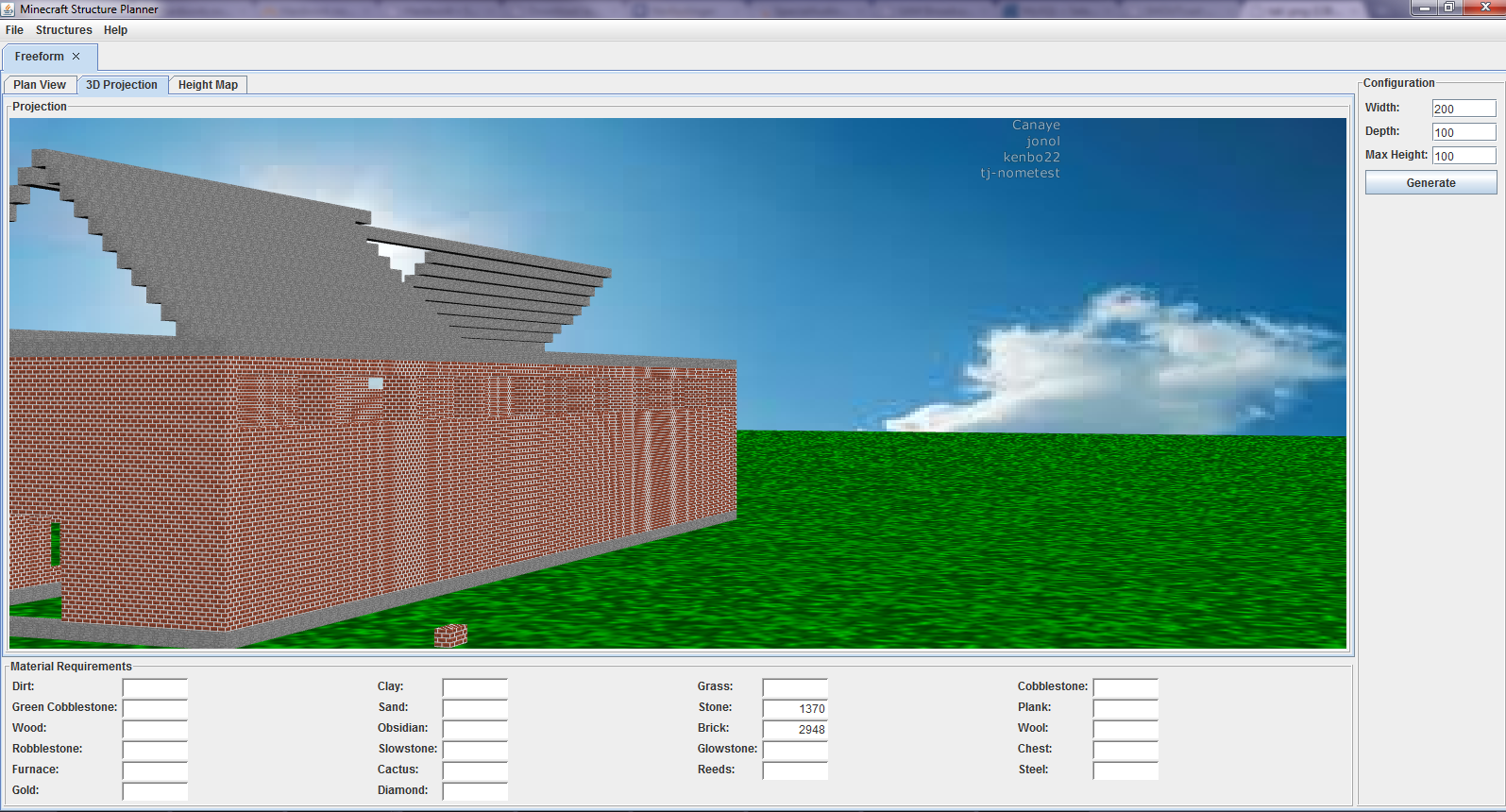Click the Robblestone material field
This screenshot has height=812, width=1506.
tap(155, 750)
